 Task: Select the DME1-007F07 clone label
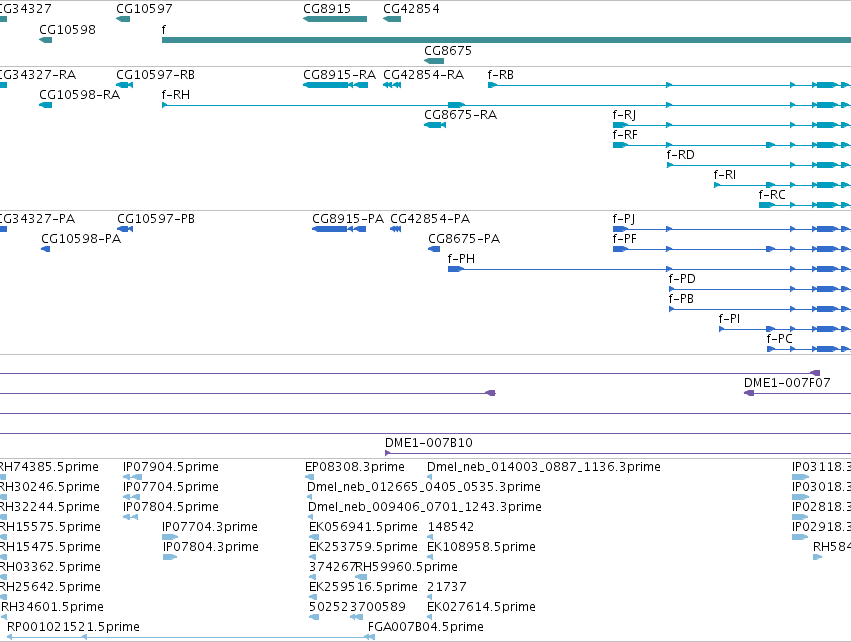coord(787,383)
